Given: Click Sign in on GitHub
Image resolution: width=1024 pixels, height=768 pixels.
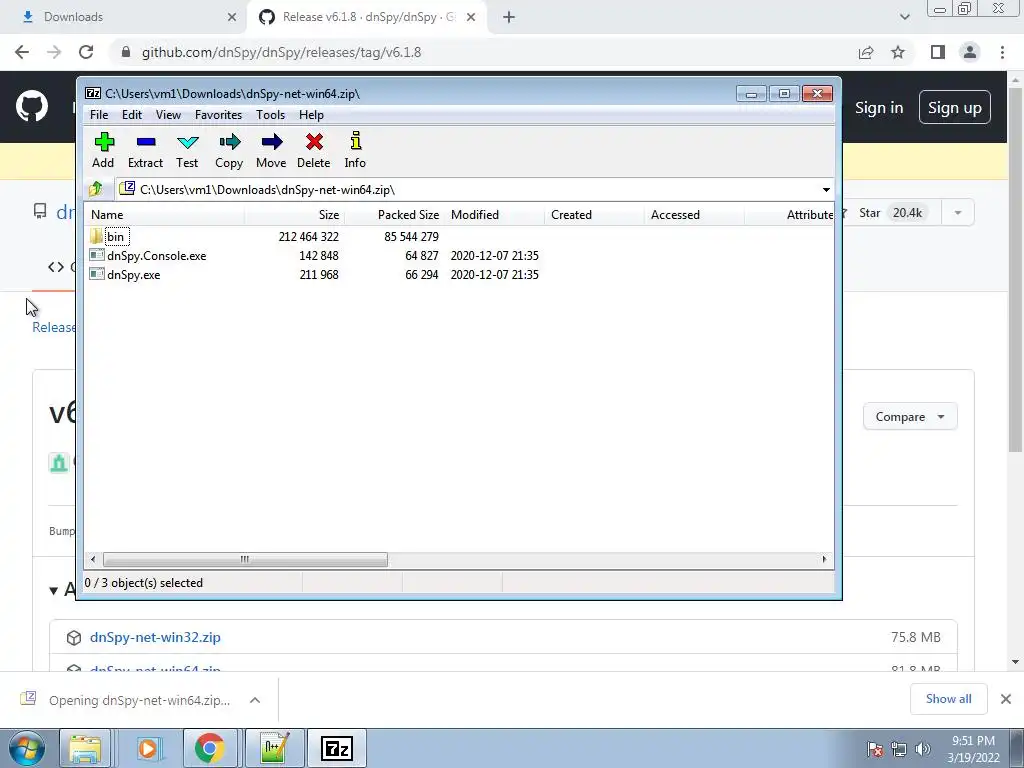Looking at the screenshot, I should [x=879, y=108].
